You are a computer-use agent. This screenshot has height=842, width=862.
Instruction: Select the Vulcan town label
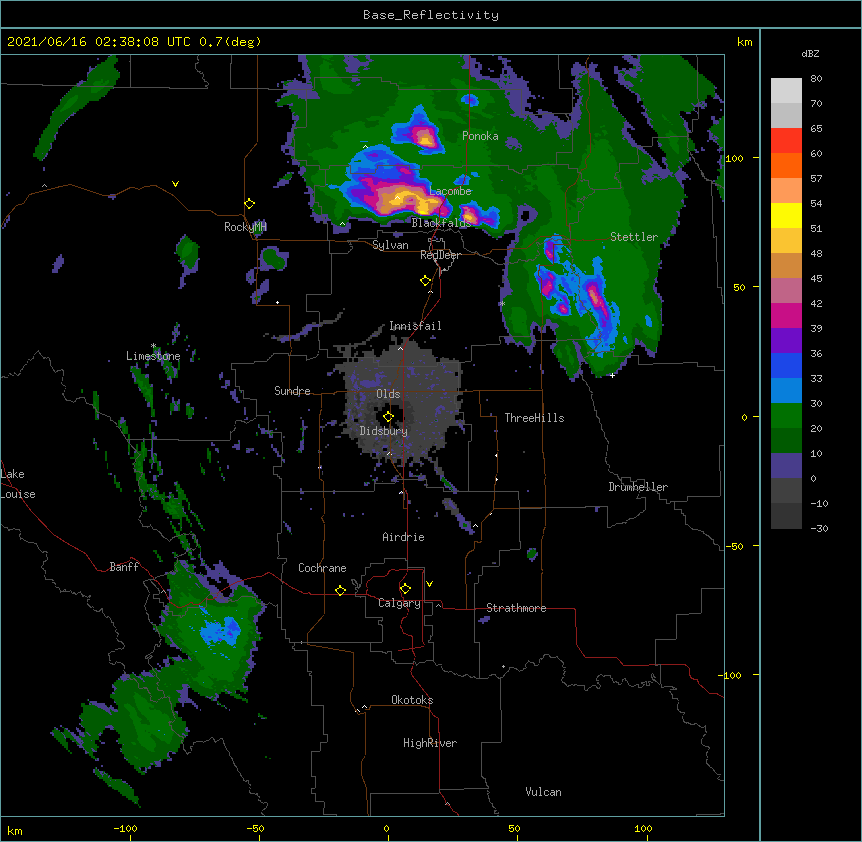click(x=543, y=792)
